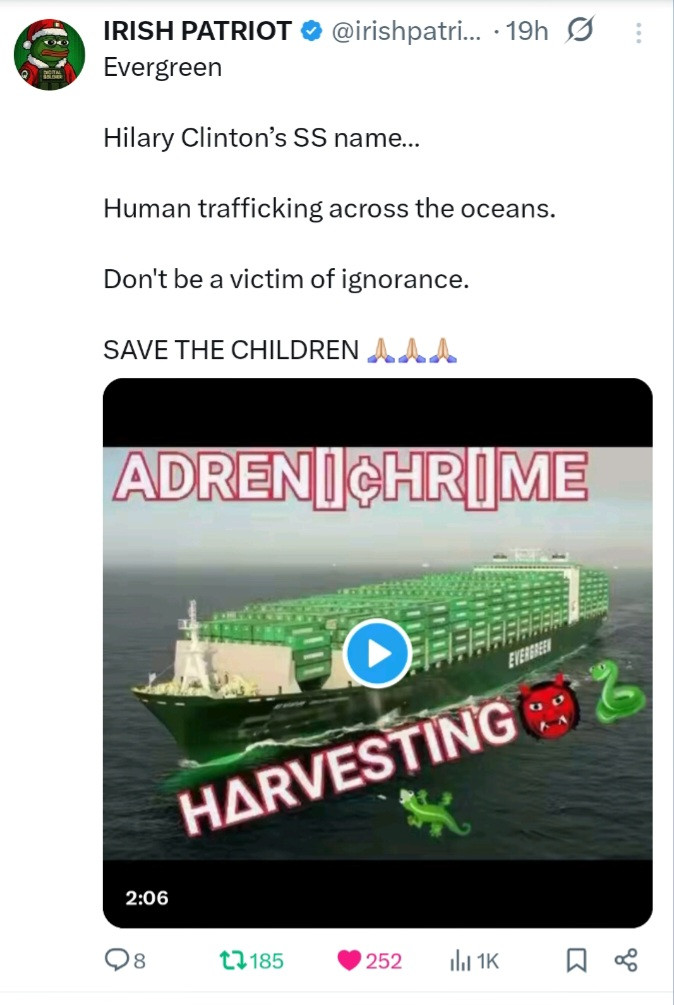Click the blue verified badge
Image resolution: width=674 pixels, height=1005 pixels.
(x=311, y=31)
